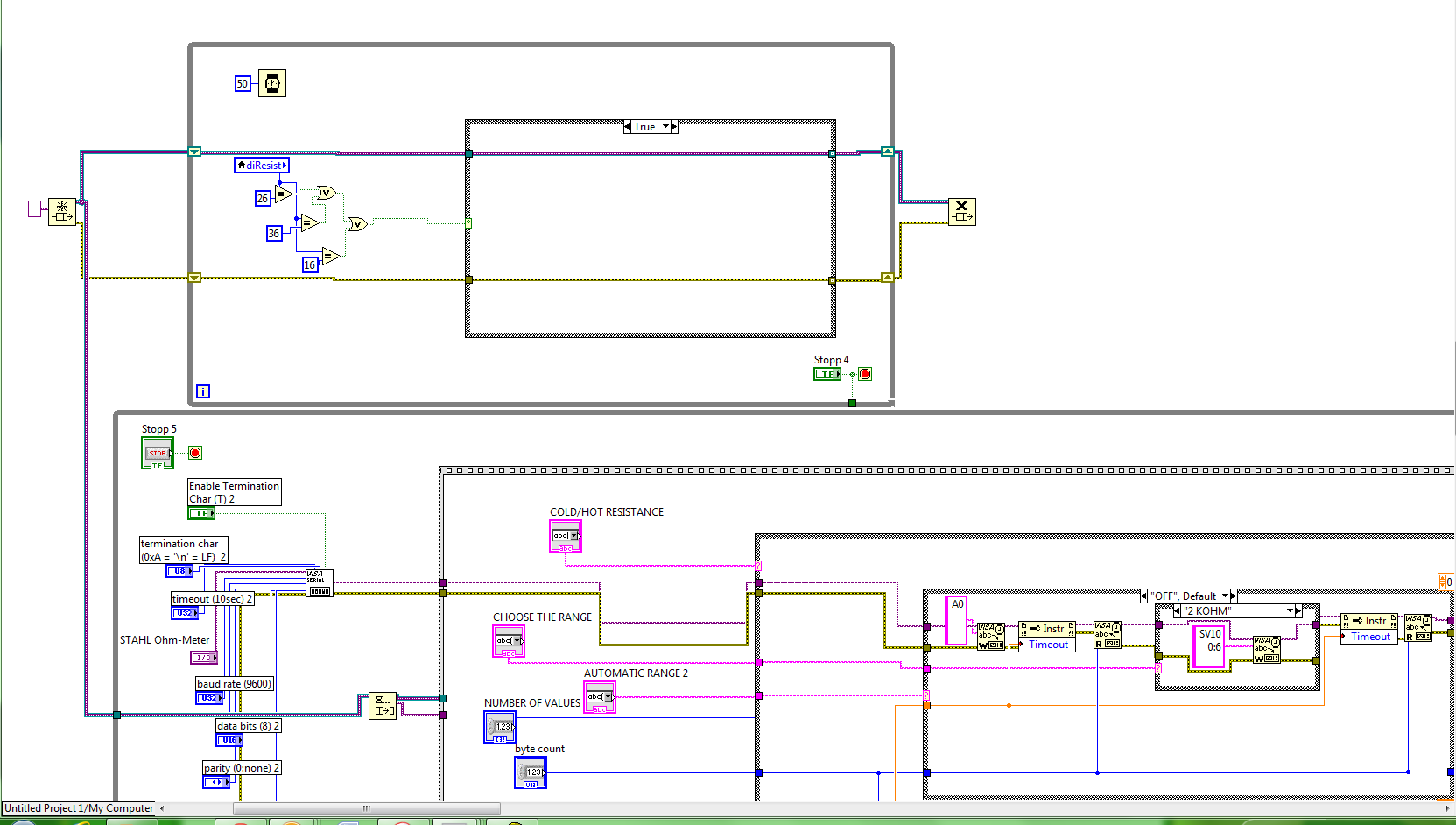Select the Equal comparator wired to constant 16
Image resolution: width=1456 pixels, height=825 pixels.
(331, 256)
